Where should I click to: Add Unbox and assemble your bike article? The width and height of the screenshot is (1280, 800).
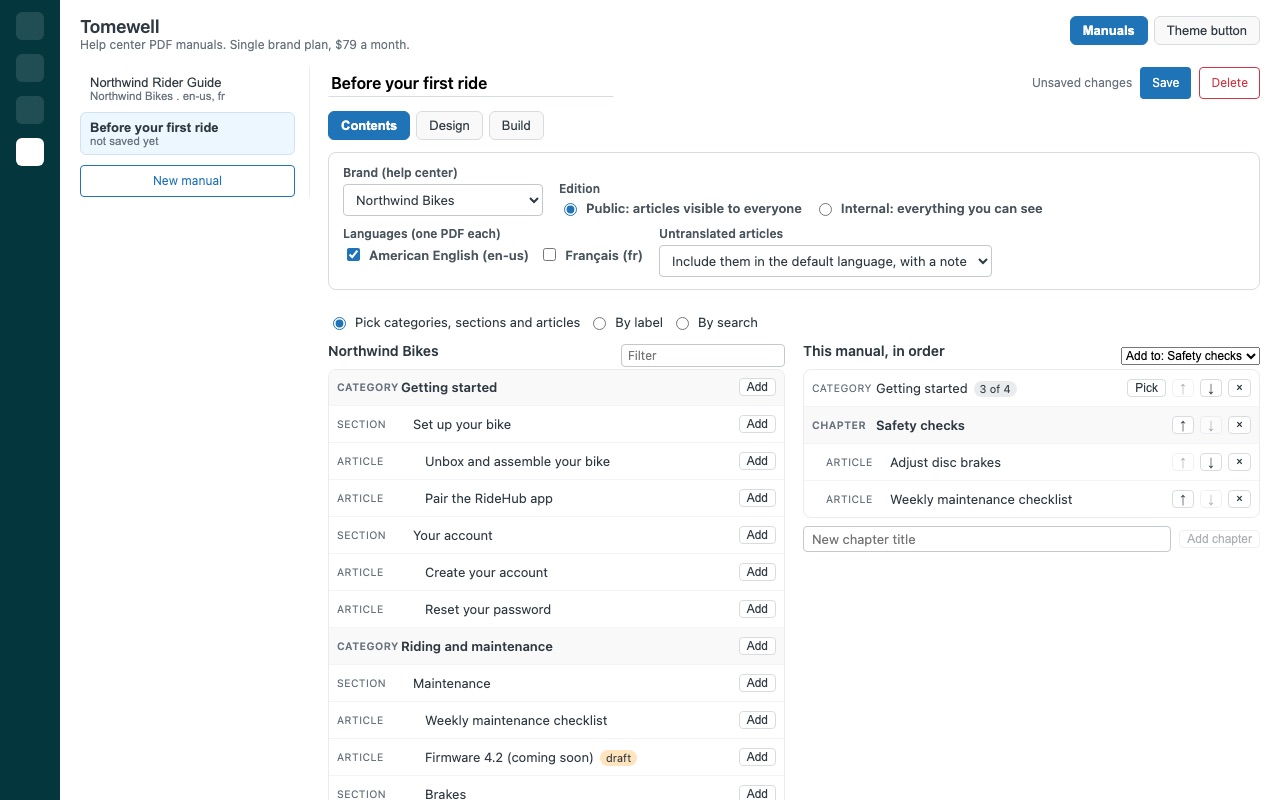click(x=757, y=461)
